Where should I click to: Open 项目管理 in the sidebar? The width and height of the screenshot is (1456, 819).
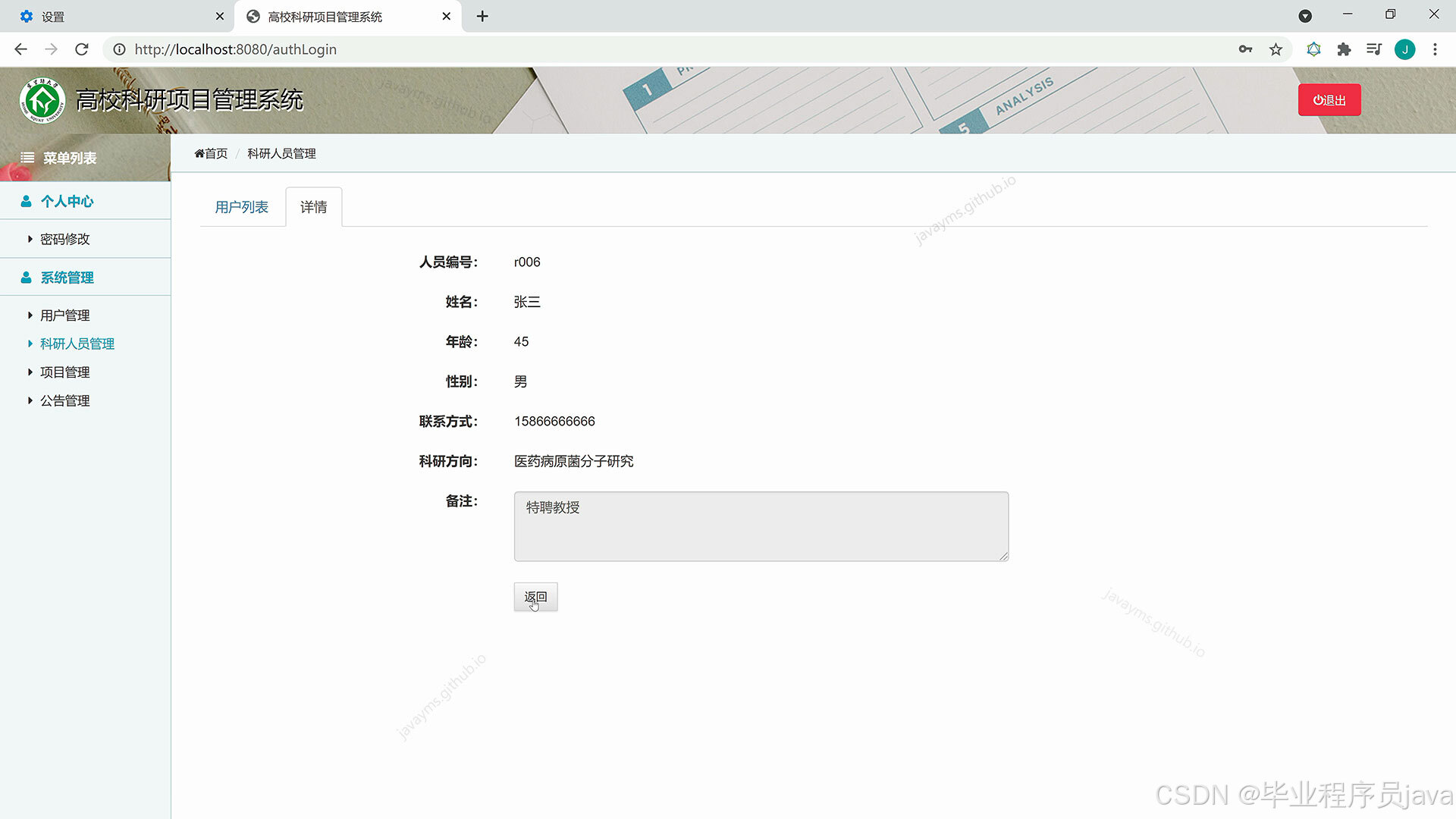coord(65,372)
